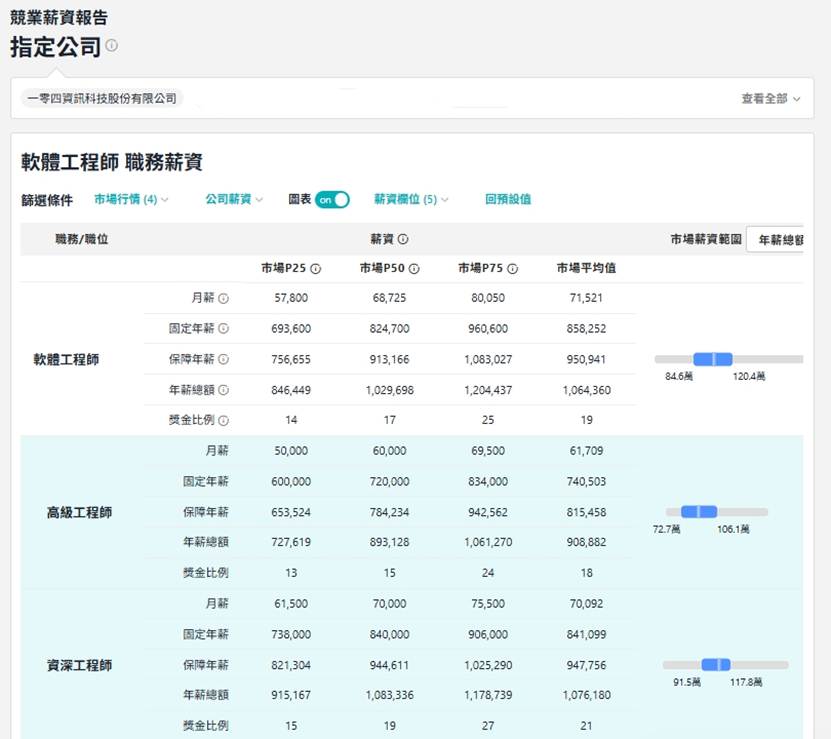
Task: Click info icon beside 薪資 column header
Action: coord(403,240)
